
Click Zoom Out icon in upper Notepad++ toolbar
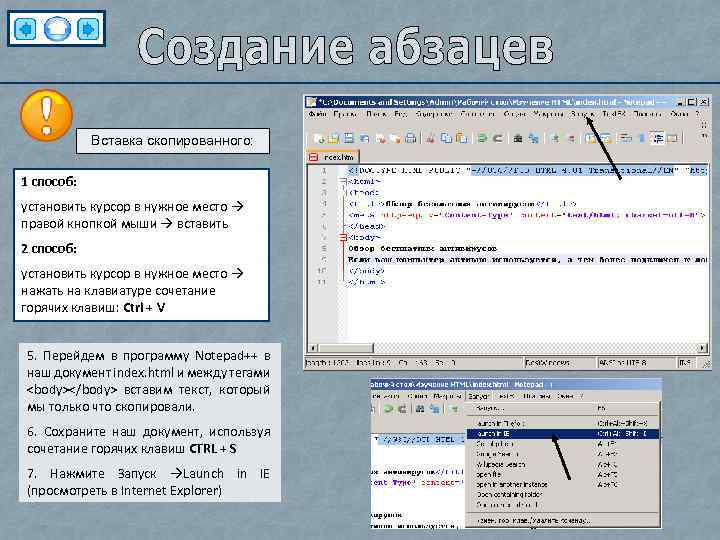click(x=571, y=138)
